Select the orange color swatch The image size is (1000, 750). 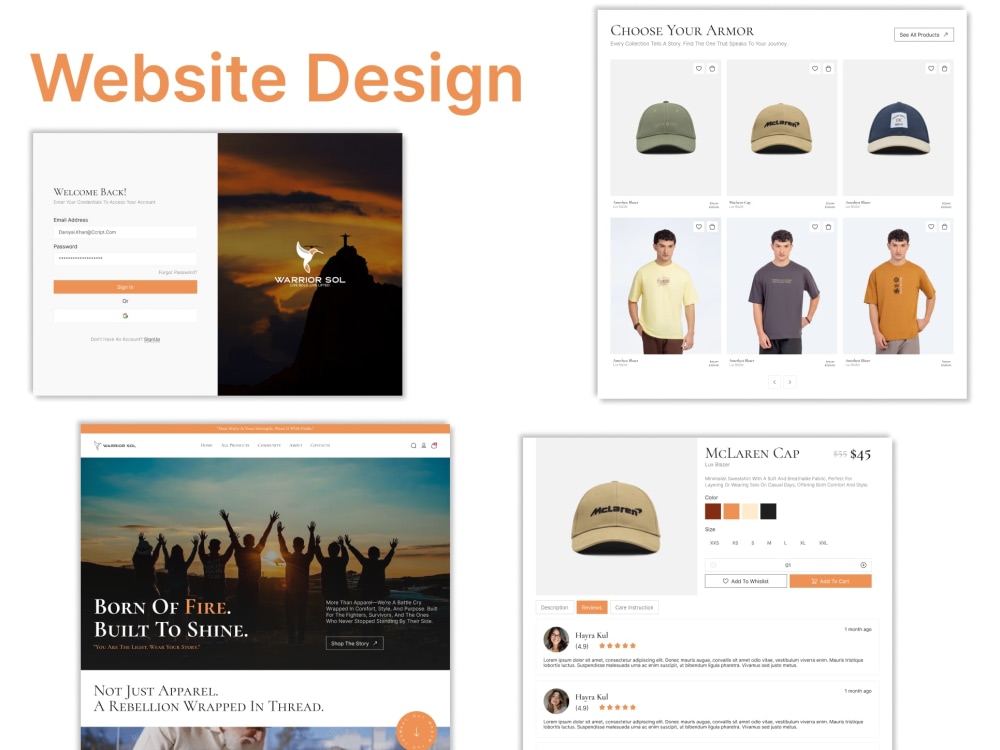coord(732,511)
